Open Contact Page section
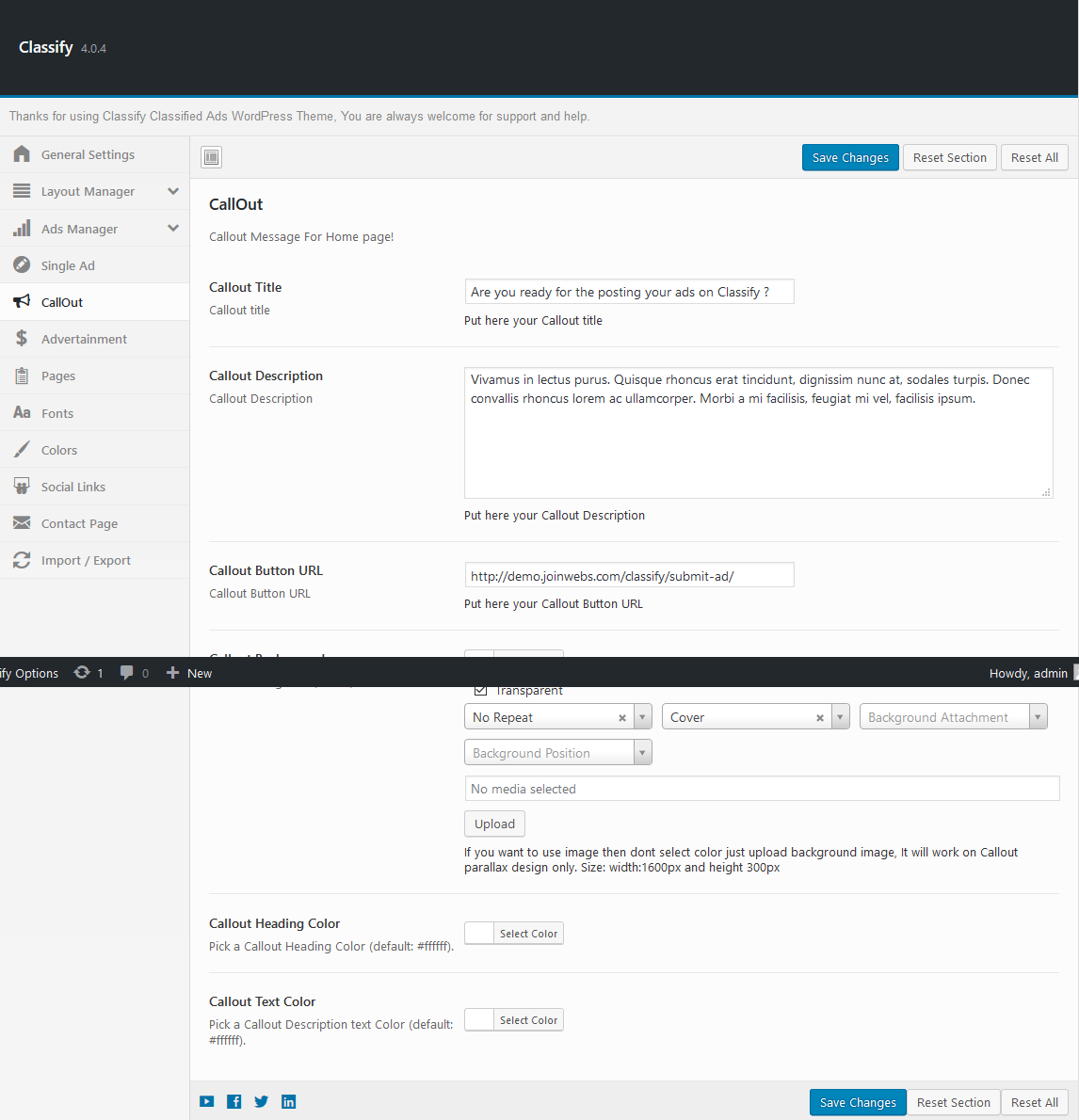 click(x=94, y=523)
